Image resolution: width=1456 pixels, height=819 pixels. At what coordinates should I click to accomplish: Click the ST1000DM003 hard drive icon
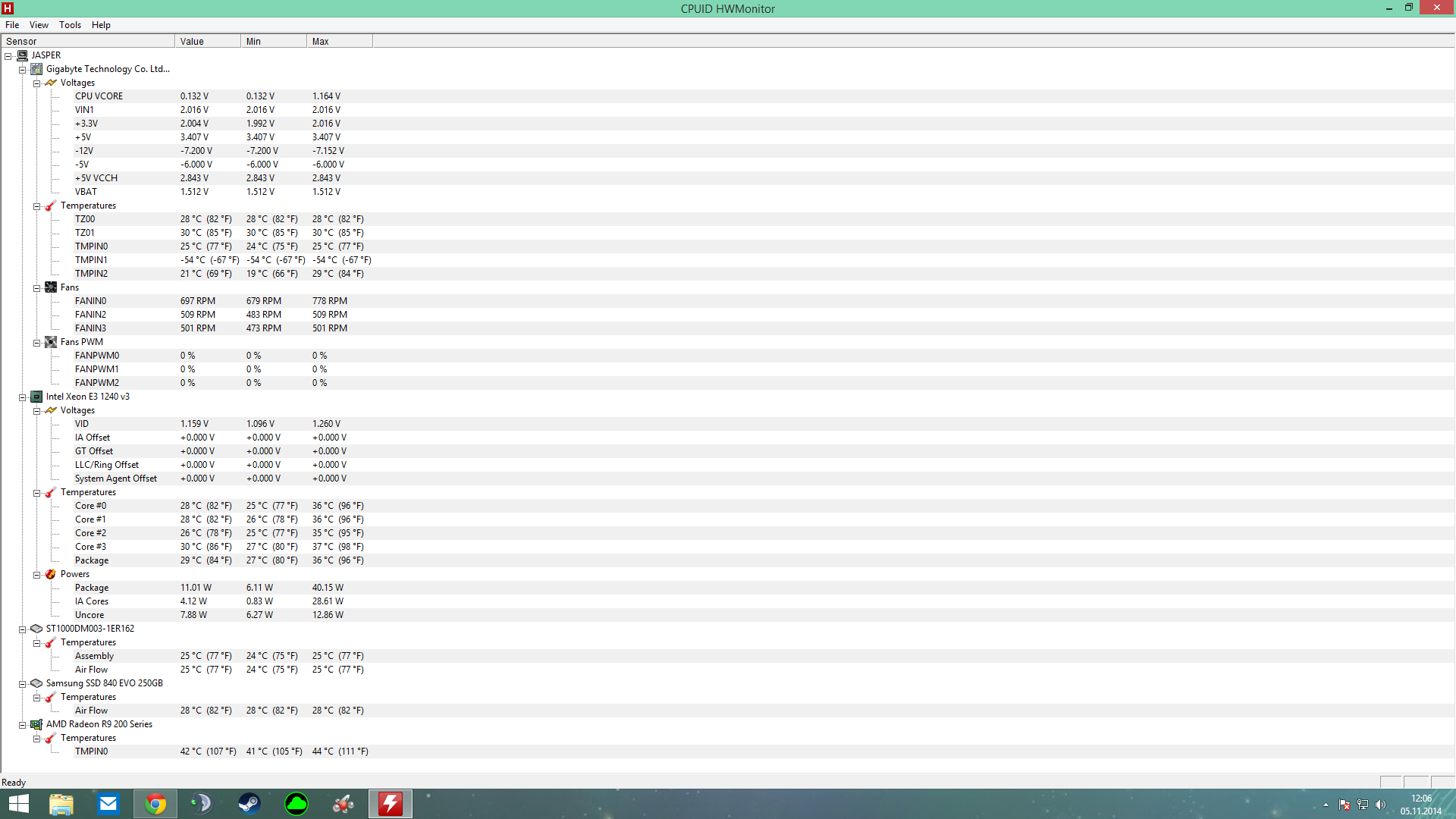pyautogui.click(x=36, y=629)
